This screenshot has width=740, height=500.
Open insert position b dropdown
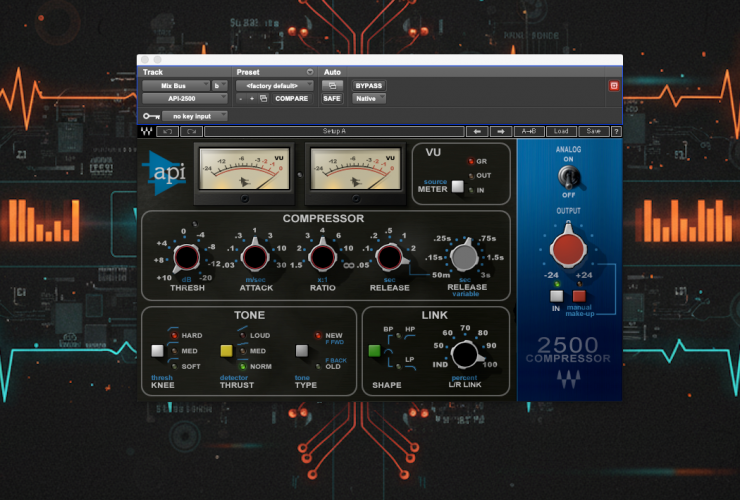(219, 85)
